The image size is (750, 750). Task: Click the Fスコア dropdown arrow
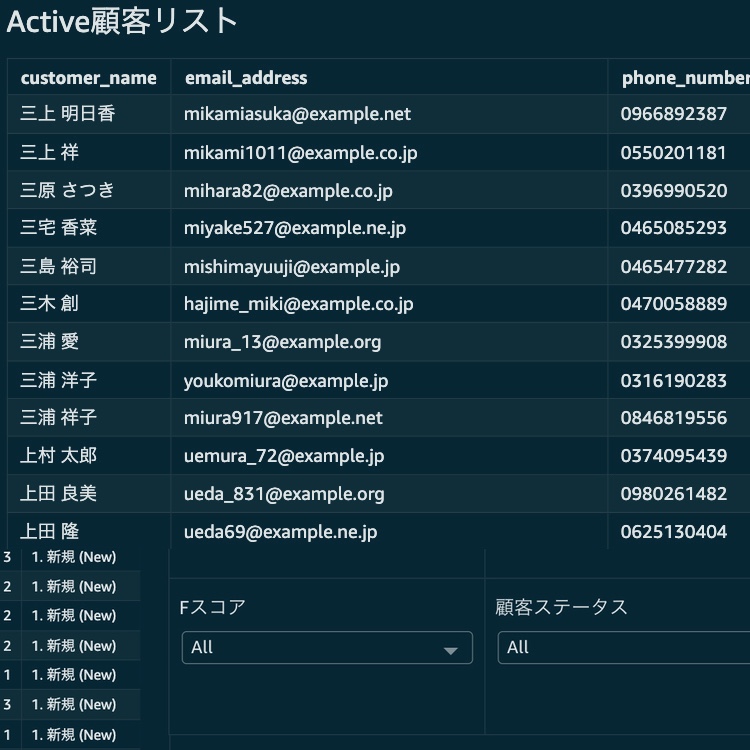click(x=452, y=649)
